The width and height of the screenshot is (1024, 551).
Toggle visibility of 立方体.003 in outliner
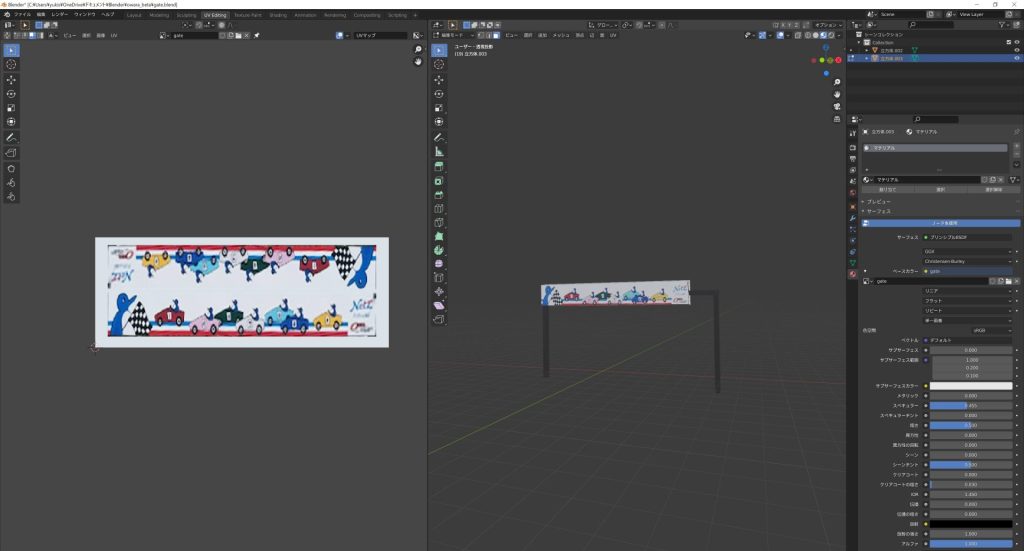1017,58
